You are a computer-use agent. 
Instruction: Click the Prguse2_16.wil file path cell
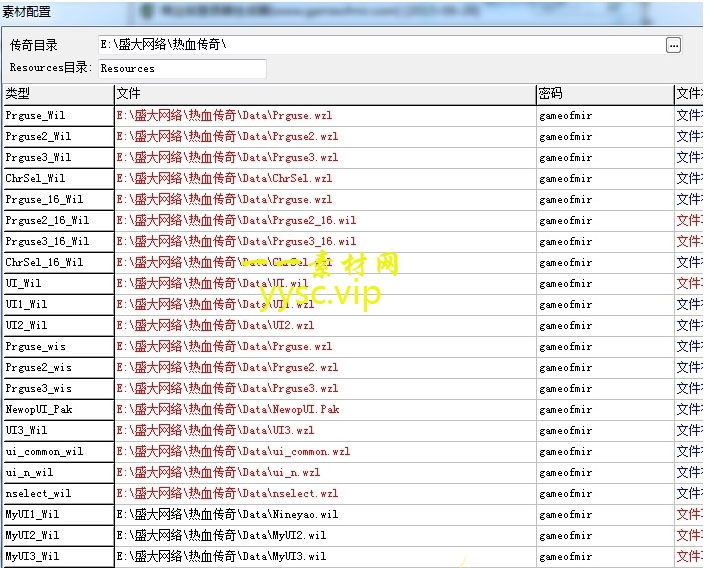click(x=324, y=221)
